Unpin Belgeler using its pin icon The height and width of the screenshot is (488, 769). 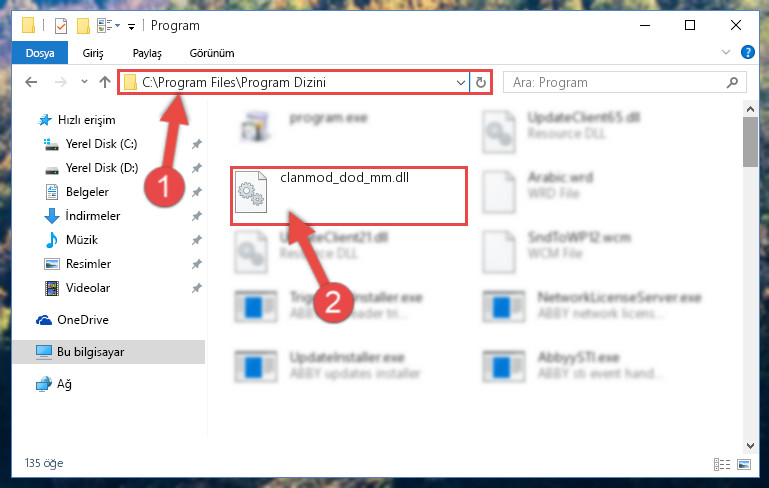click(197, 192)
